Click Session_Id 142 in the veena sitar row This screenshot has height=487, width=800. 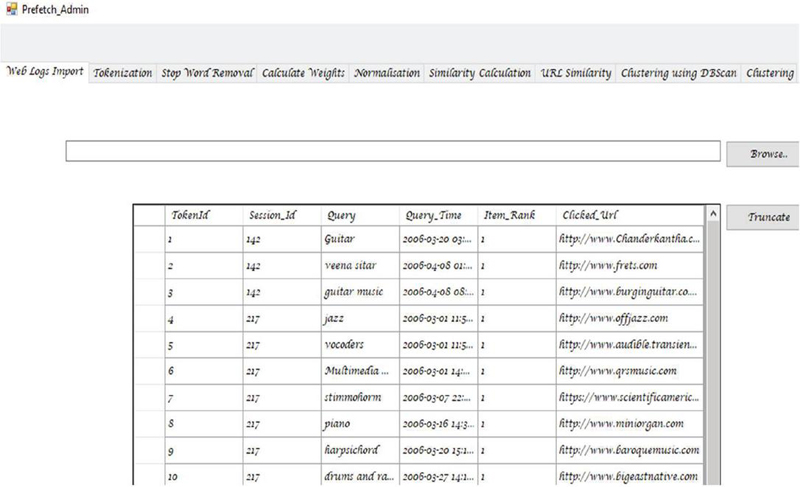pos(282,265)
